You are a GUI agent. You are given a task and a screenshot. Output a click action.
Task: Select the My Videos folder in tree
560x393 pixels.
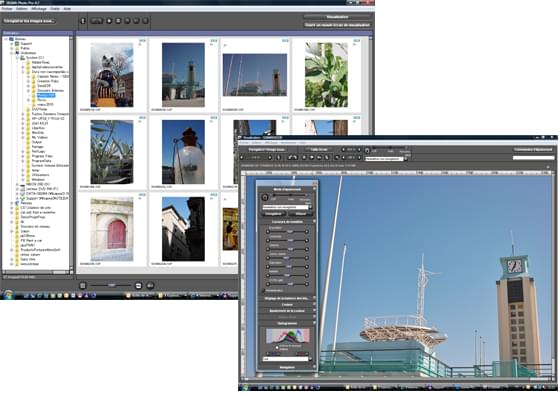pos(39,137)
